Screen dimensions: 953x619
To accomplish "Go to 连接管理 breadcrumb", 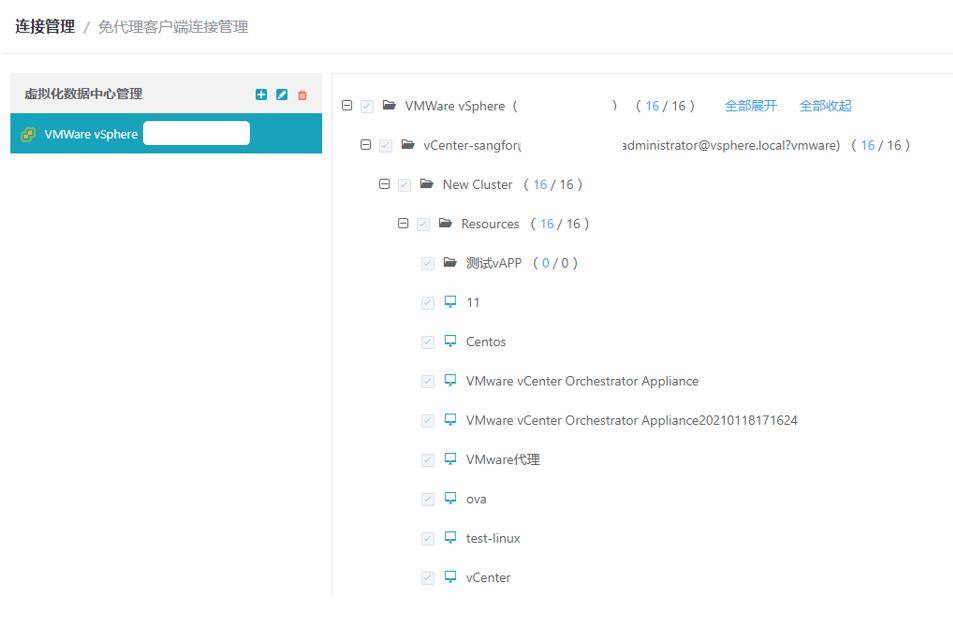I will pos(45,27).
